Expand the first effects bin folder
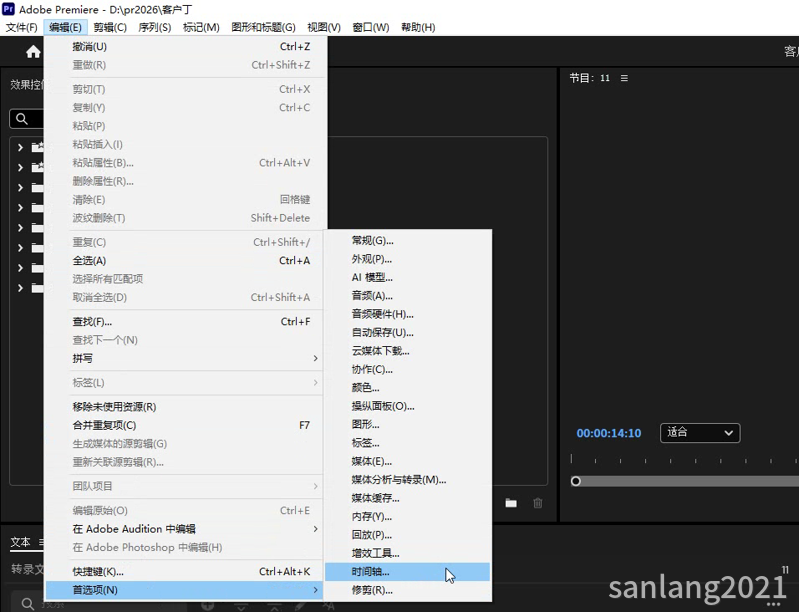This screenshot has height=612, width=799. click(20, 147)
